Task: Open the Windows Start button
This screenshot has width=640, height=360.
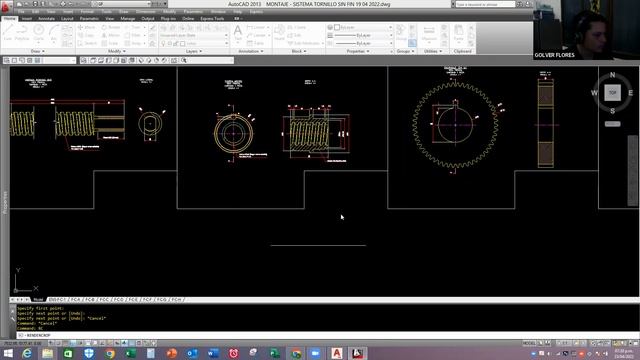Action: [7, 353]
